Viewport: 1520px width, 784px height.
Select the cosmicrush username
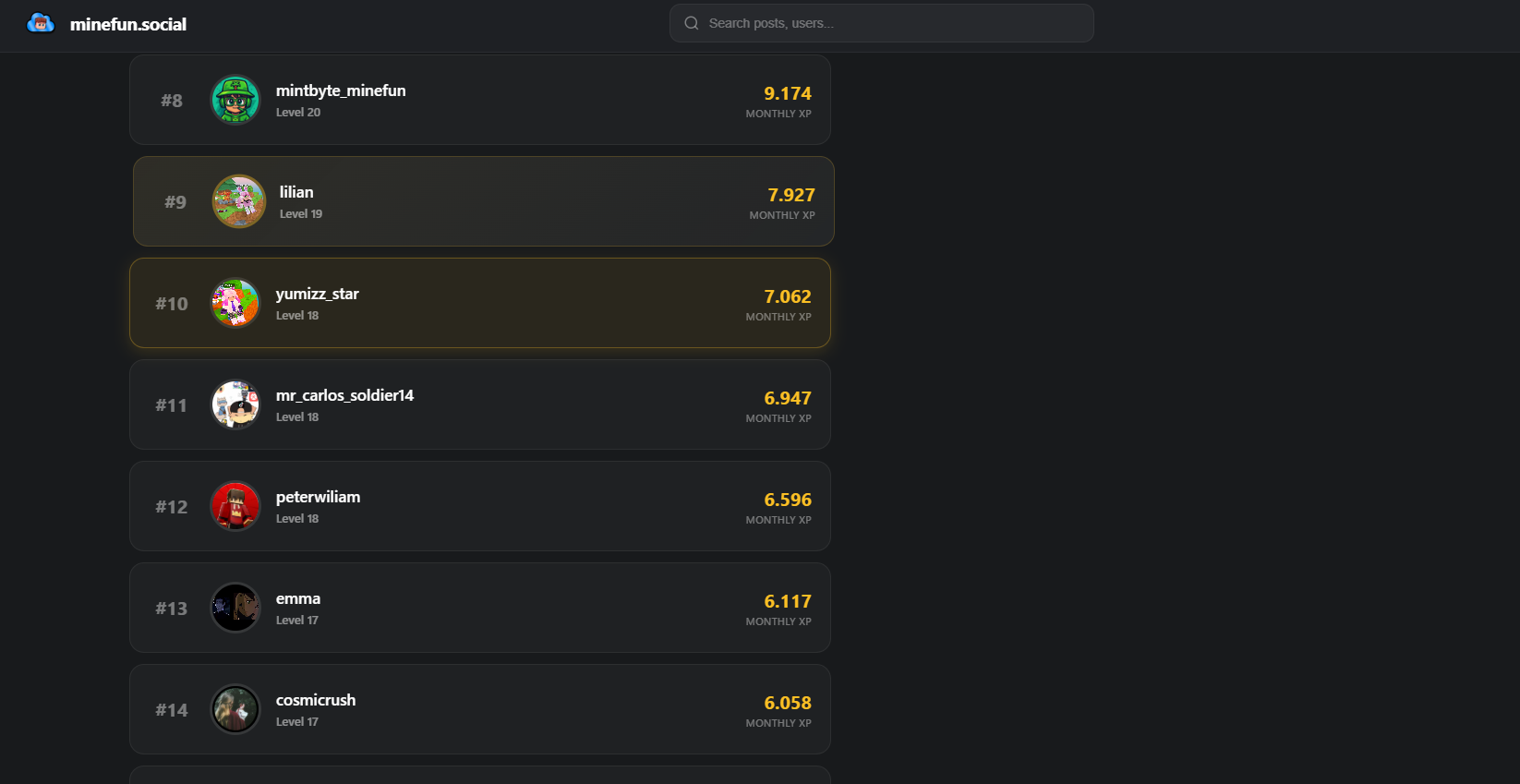click(316, 700)
